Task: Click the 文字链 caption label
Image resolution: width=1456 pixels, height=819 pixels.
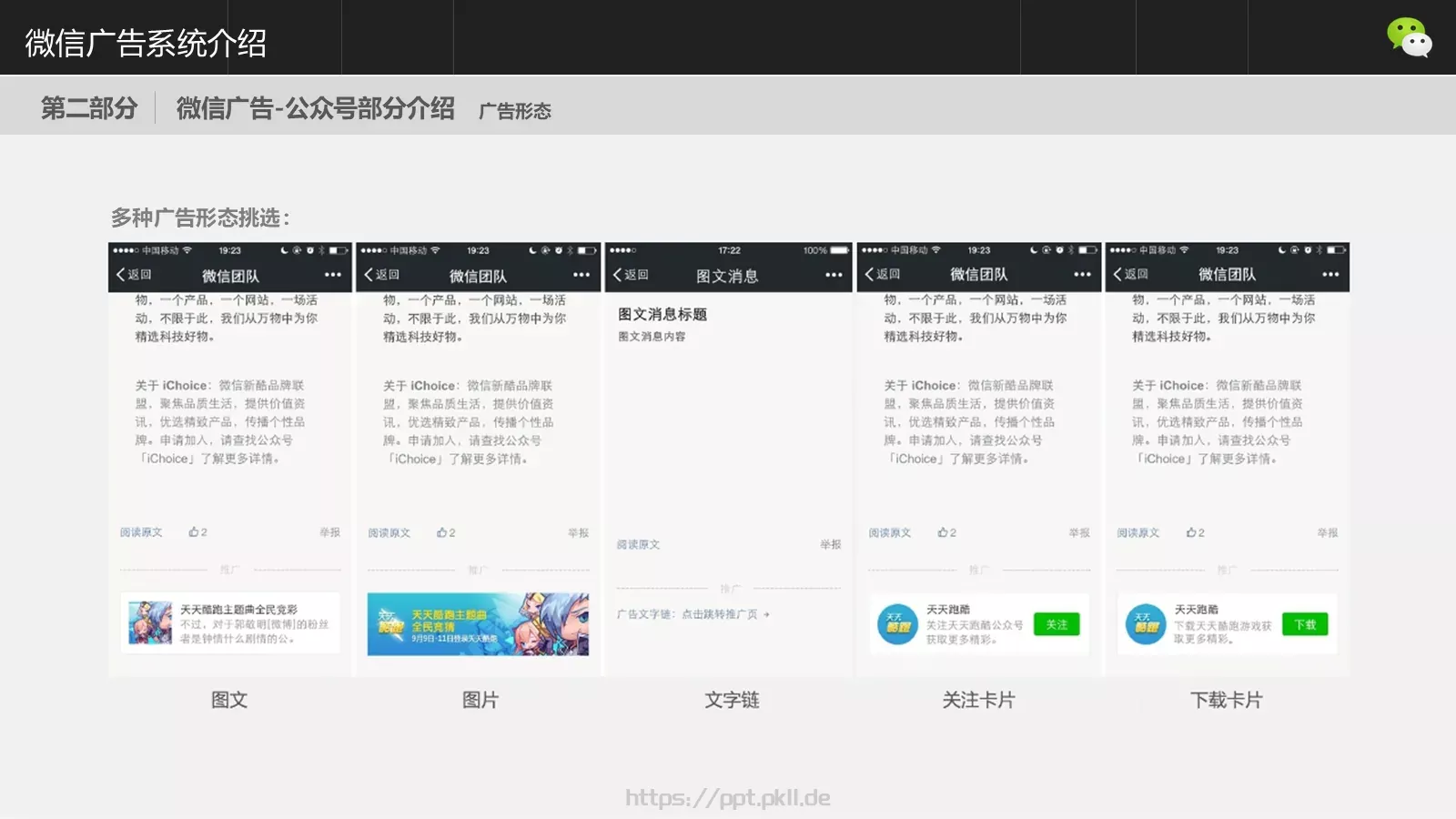Action: [732, 700]
